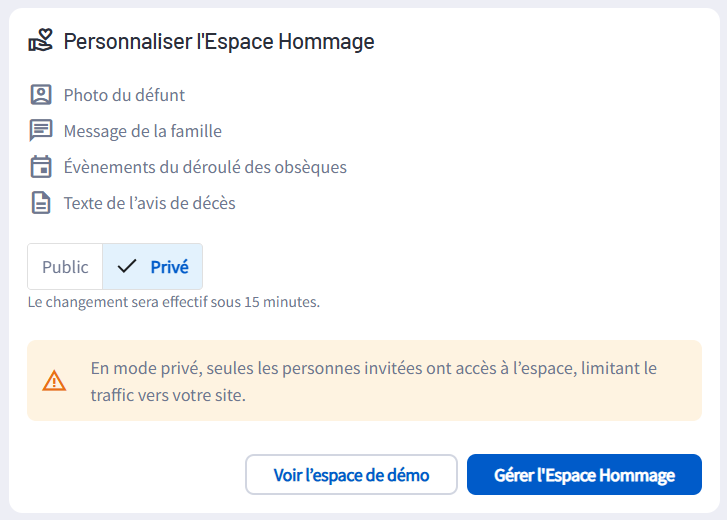Click the Texte de l'avis de décès item

(149, 203)
